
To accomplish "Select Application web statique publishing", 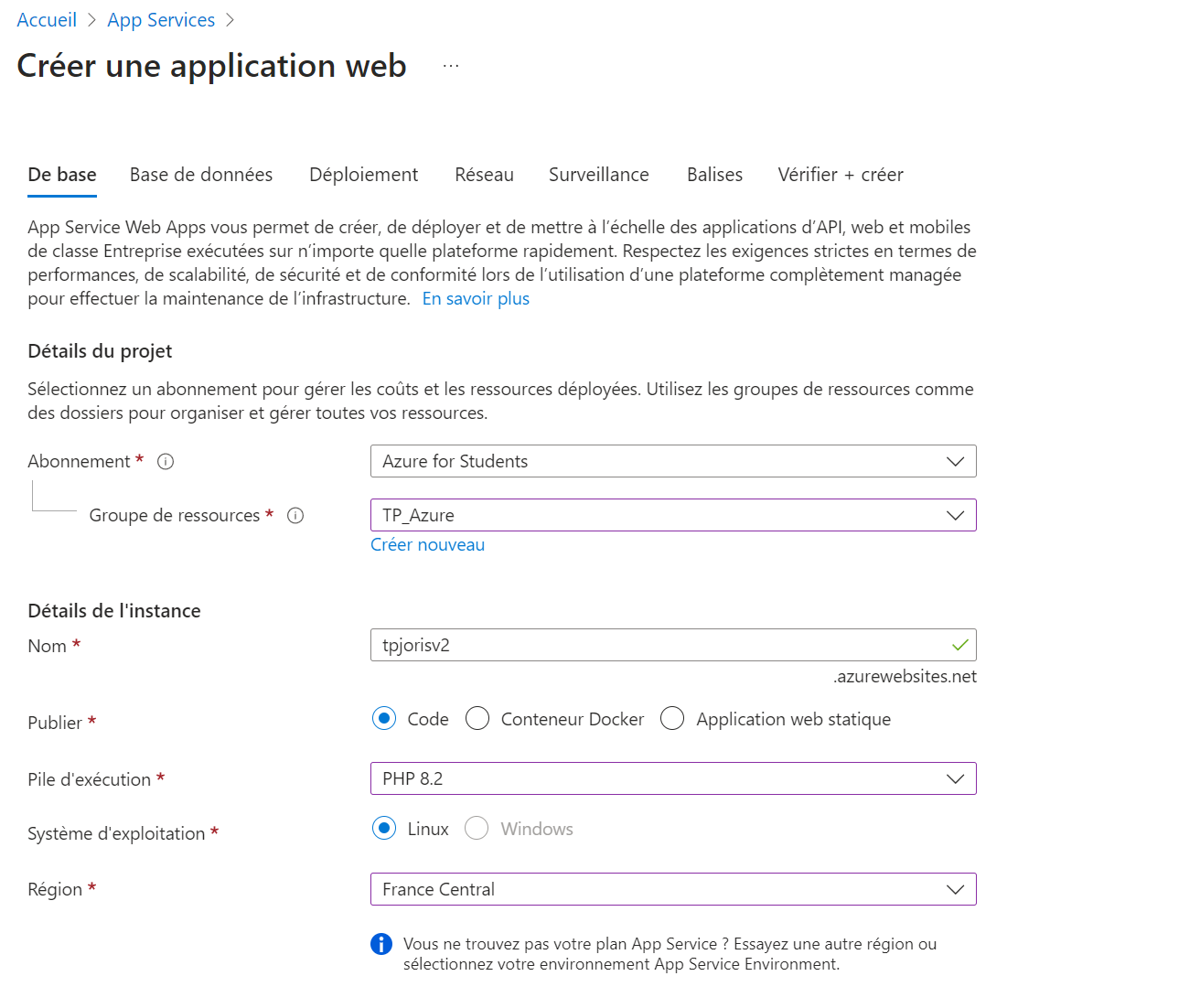I will click(672, 719).
